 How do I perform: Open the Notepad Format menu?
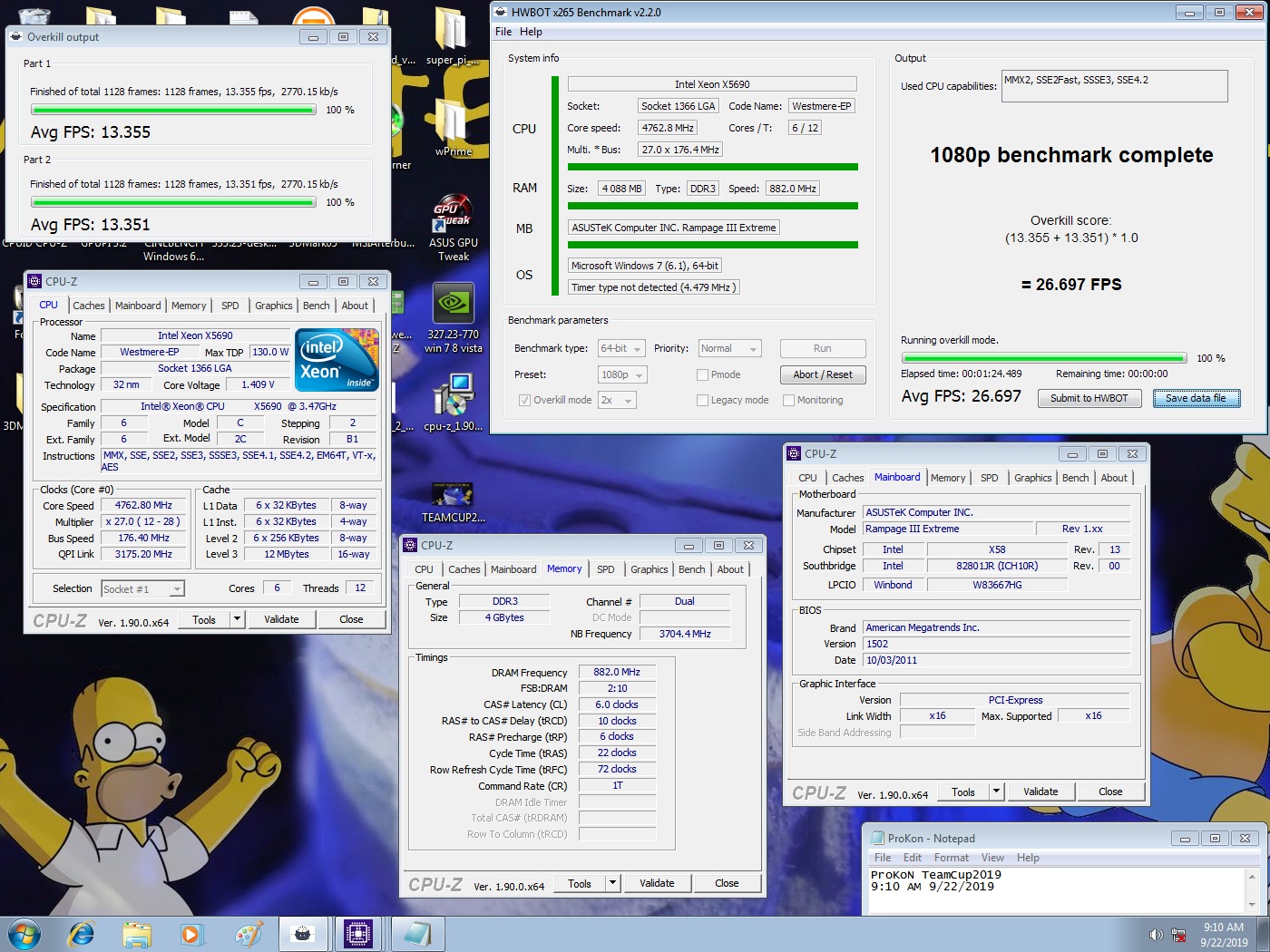pyautogui.click(x=952, y=858)
